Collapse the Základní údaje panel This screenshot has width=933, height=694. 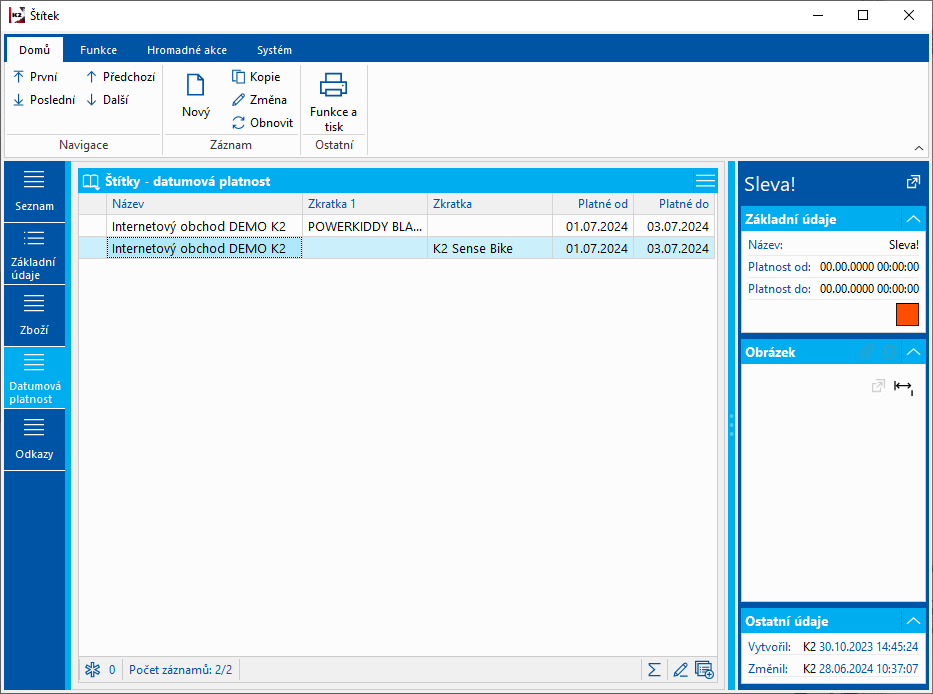click(912, 219)
